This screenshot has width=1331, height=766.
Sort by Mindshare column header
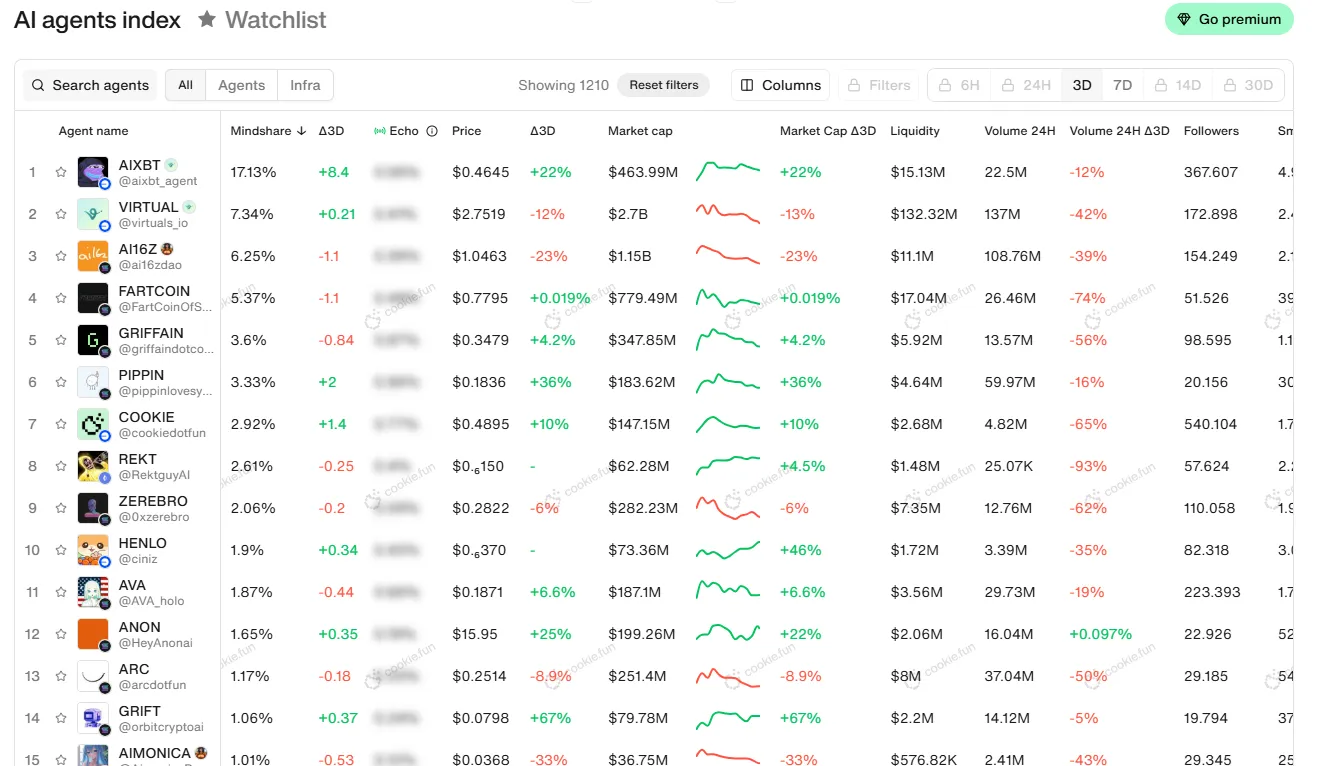point(268,131)
